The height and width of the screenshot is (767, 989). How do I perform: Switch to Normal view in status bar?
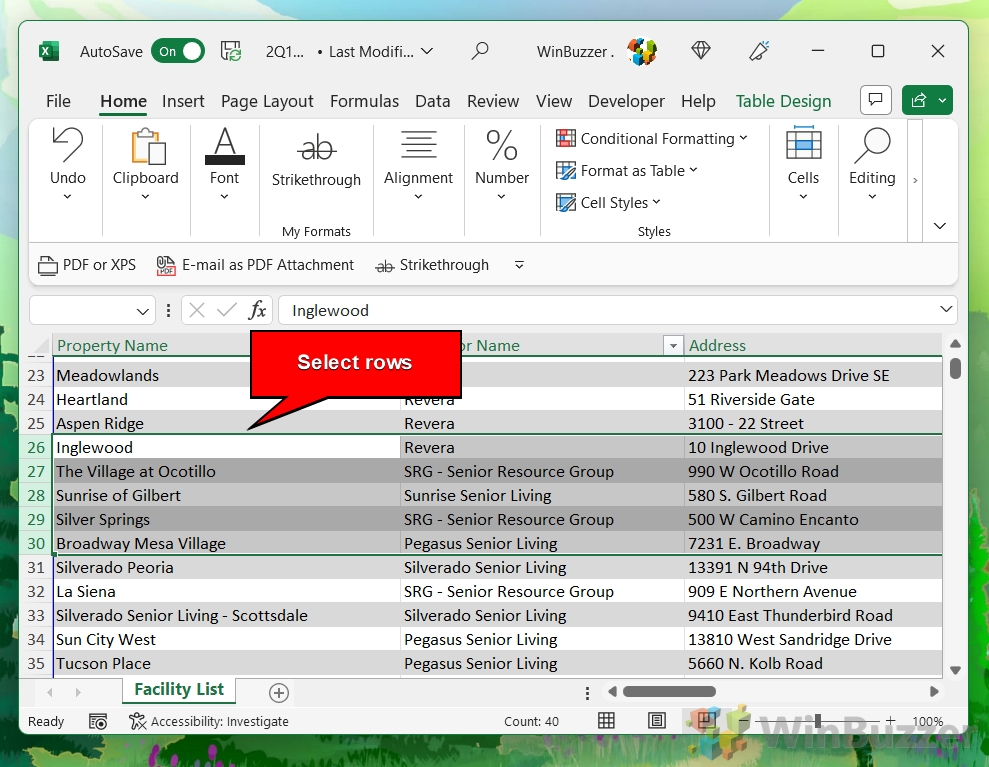coord(606,720)
